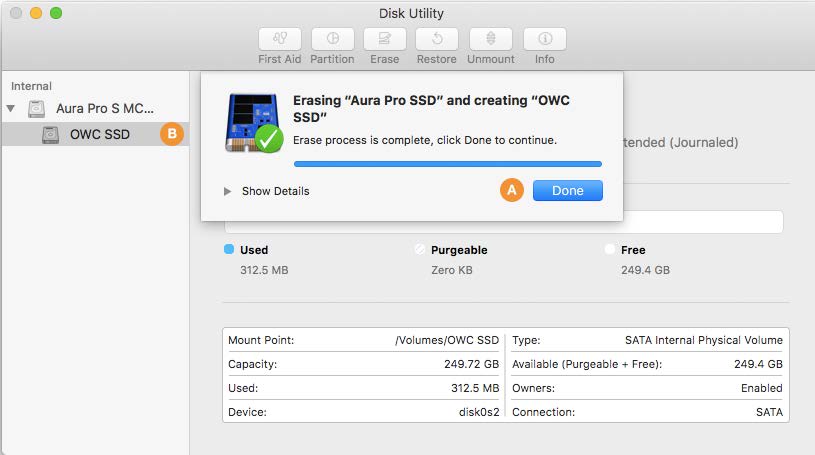Select OWC SSD volume in sidebar
815x455 pixels.
(x=95, y=134)
